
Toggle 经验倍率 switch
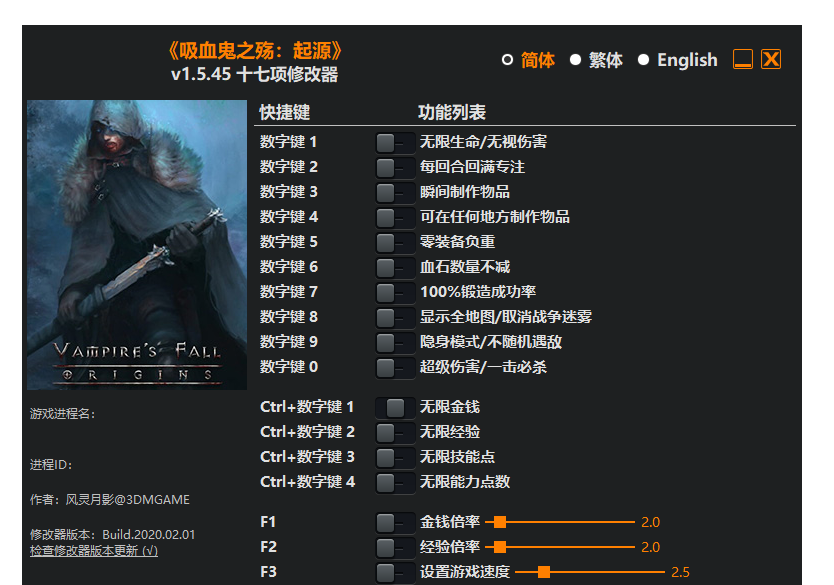click(x=395, y=548)
